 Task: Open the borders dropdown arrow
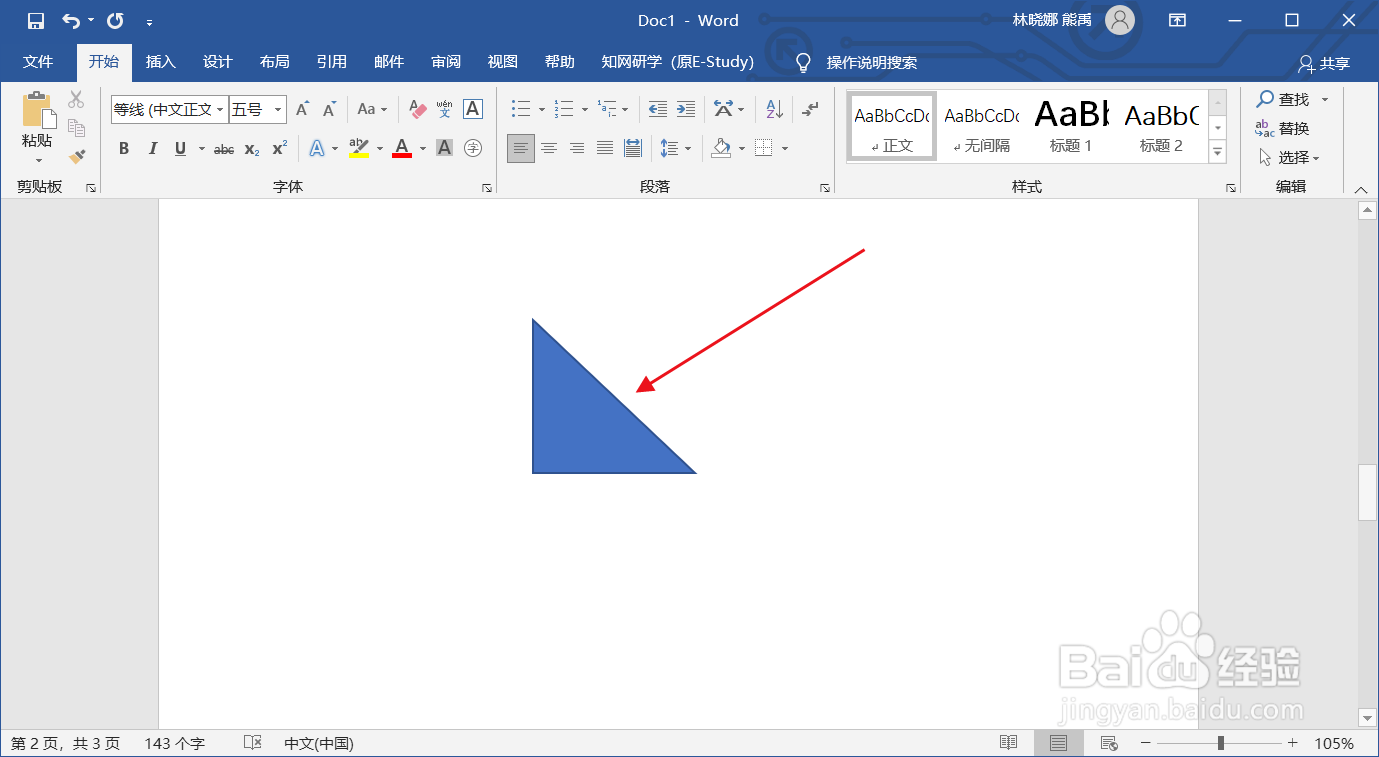[x=785, y=149]
